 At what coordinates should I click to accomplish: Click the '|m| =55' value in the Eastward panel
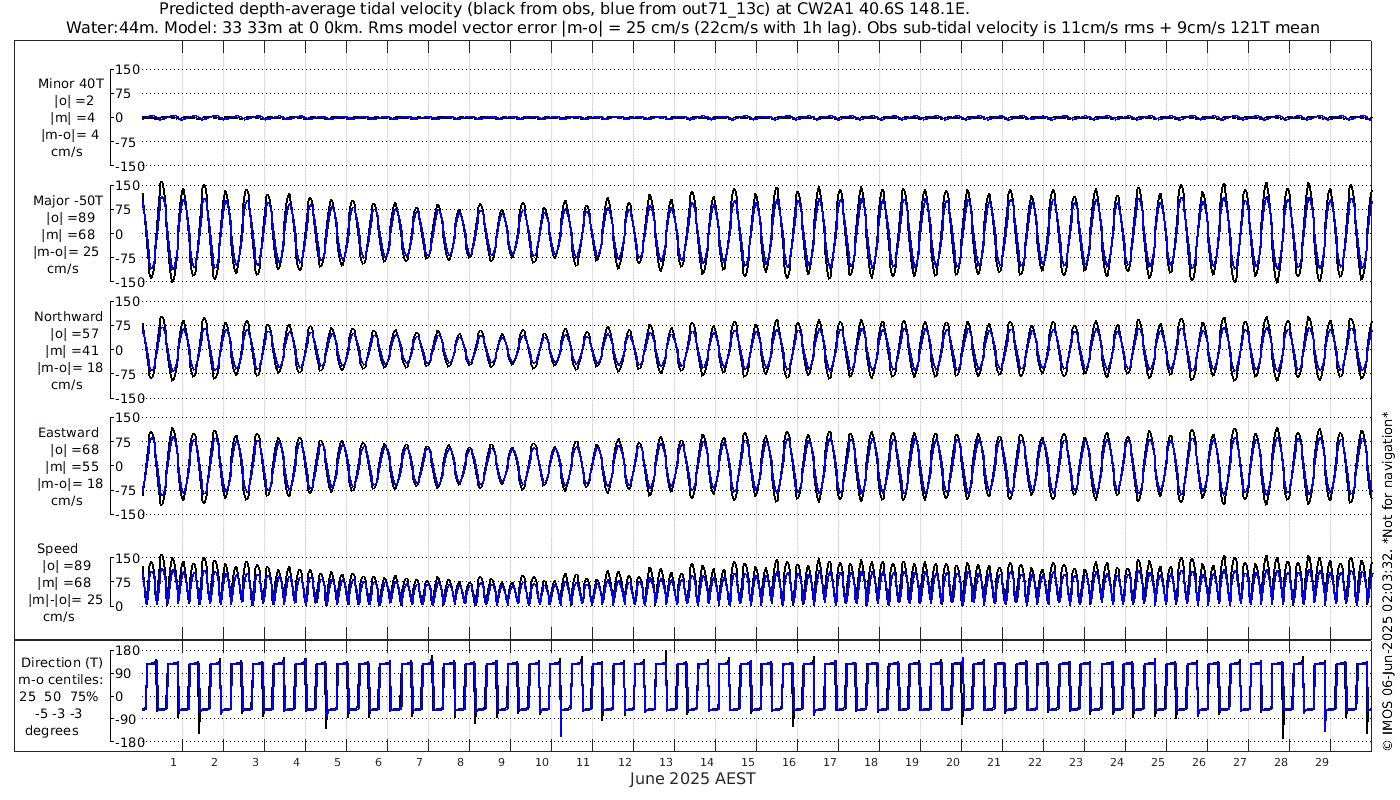click(68, 466)
